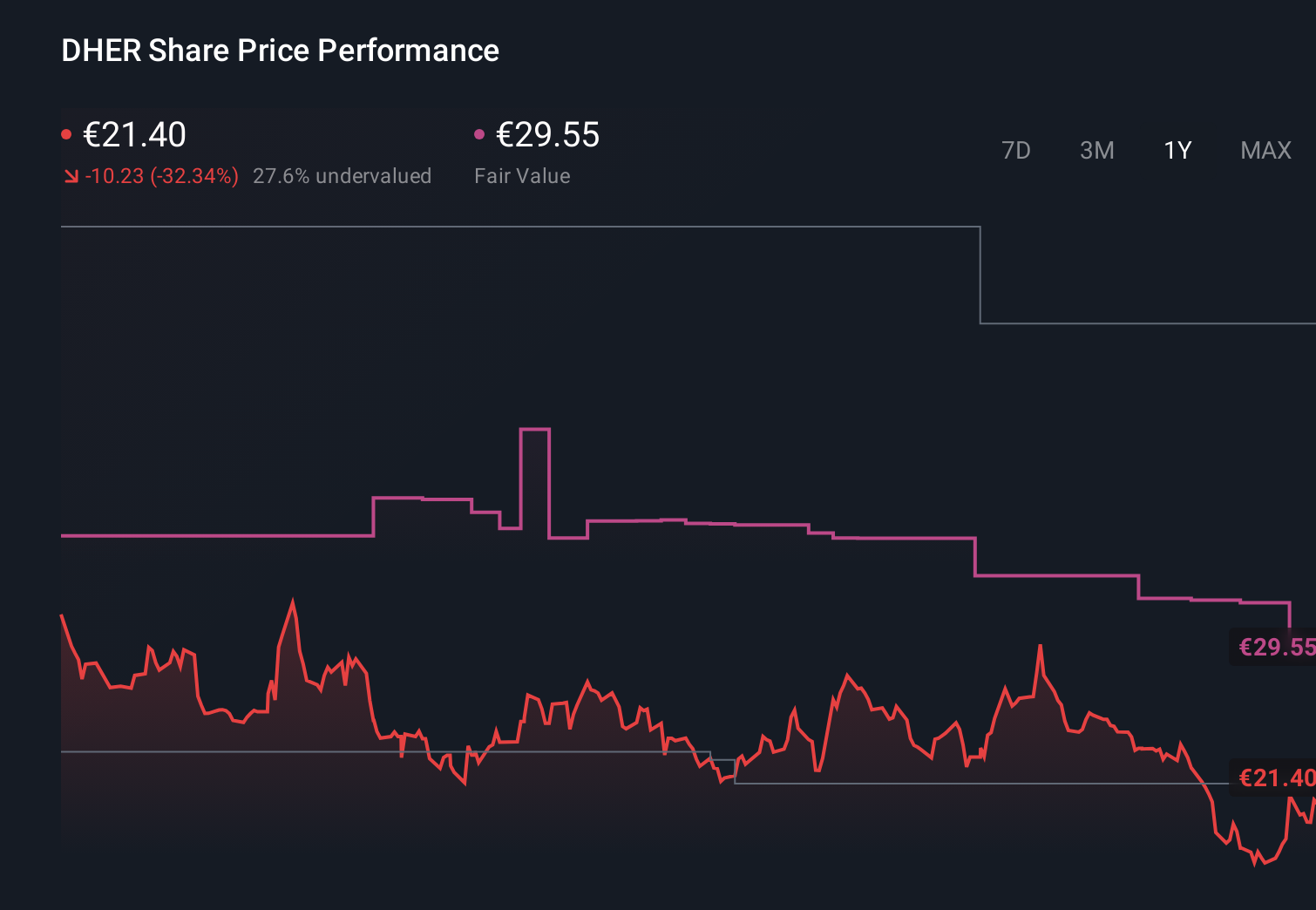Select the 1Y range tab
This screenshot has width=1316, height=910.
1177,150
